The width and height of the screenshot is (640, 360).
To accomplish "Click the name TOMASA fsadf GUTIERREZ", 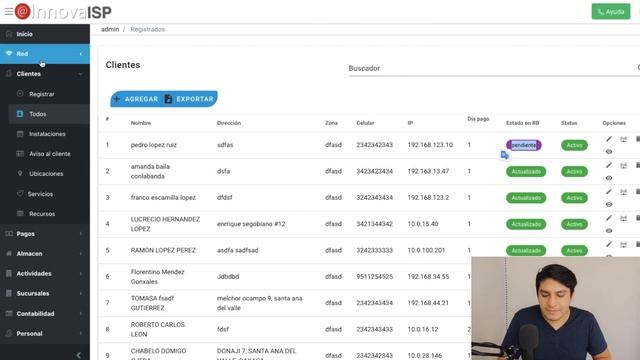I will pyautogui.click(x=152, y=303).
